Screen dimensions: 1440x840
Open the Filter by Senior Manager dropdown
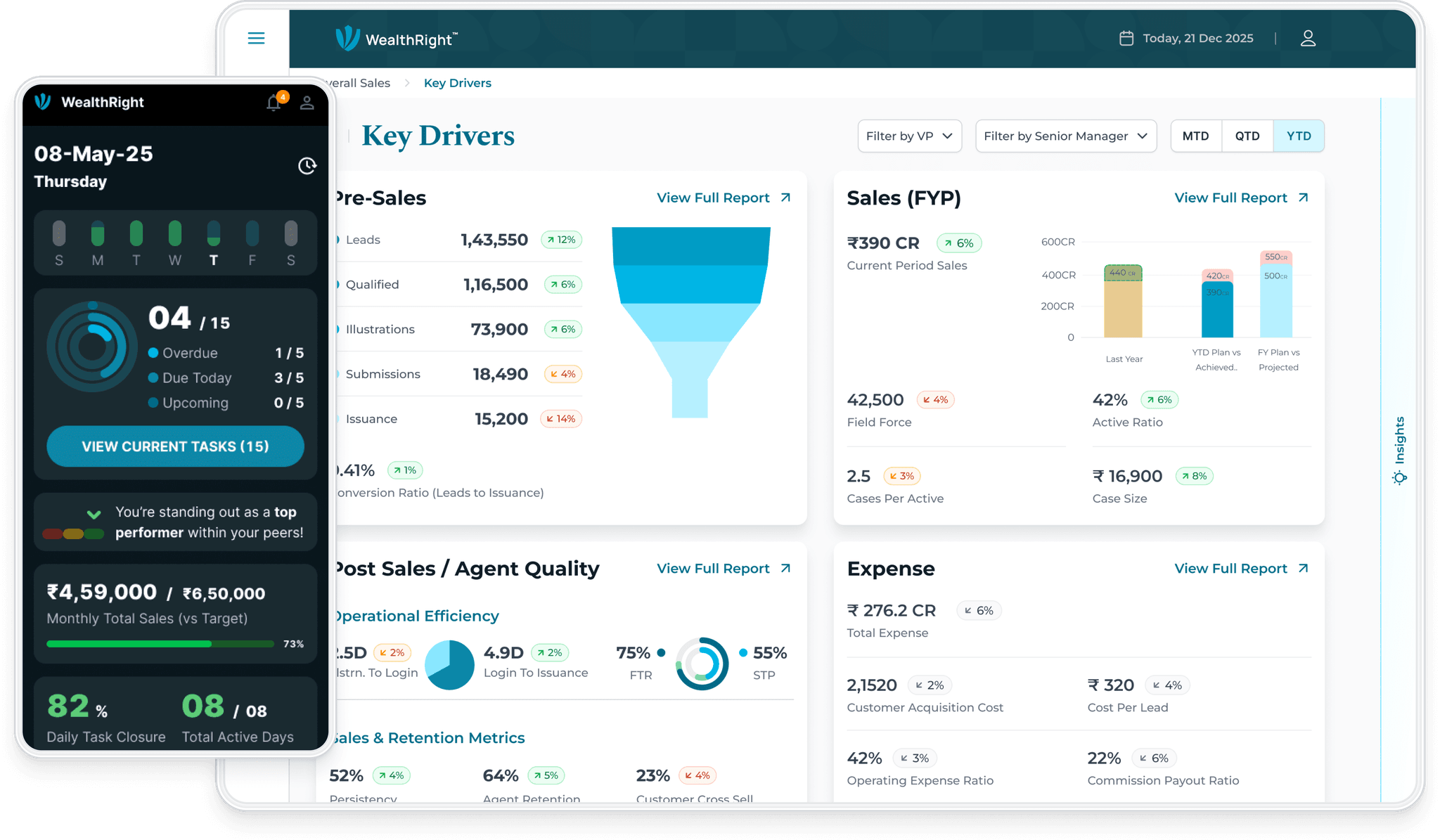click(x=1066, y=136)
